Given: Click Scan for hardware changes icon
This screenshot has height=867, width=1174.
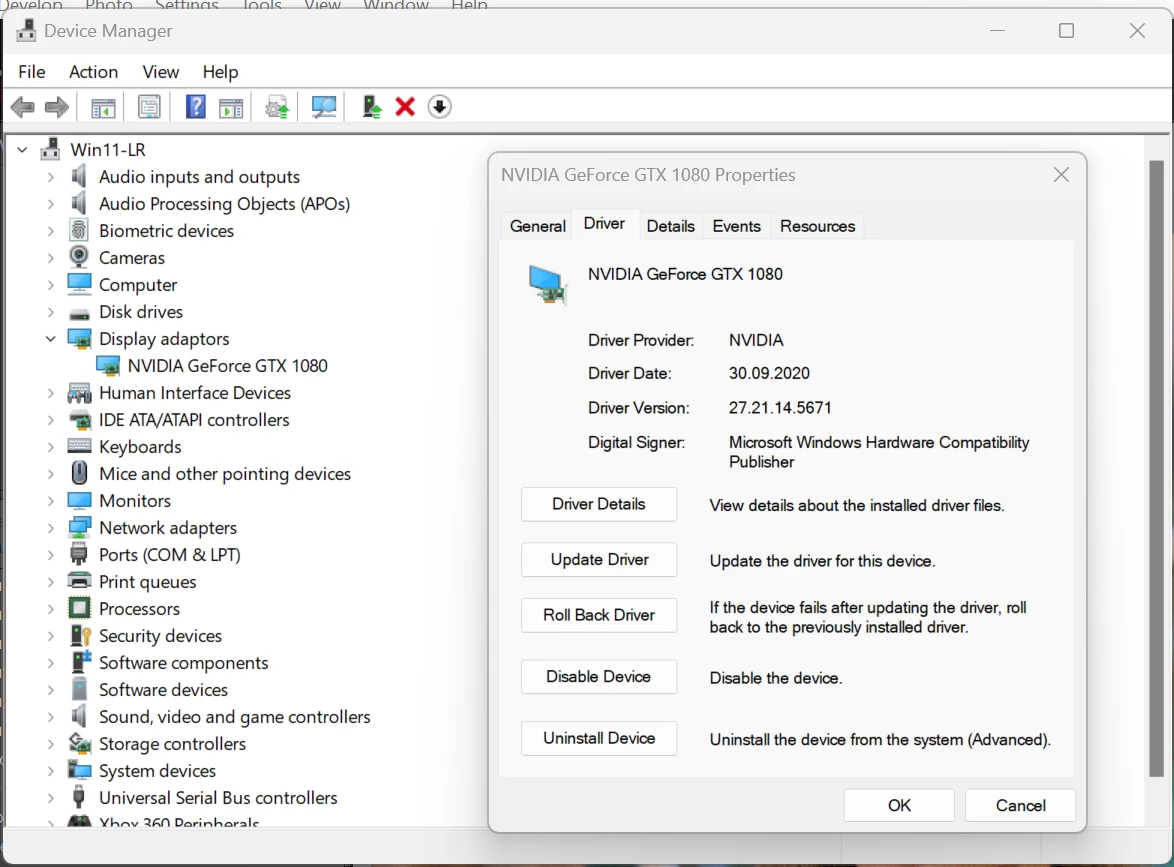Looking at the screenshot, I should tap(323, 107).
